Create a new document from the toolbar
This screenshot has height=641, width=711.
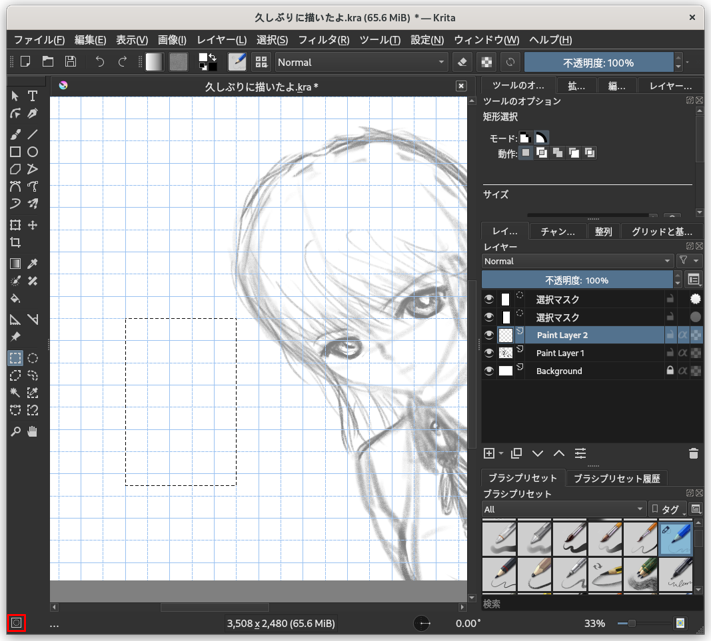pos(25,62)
